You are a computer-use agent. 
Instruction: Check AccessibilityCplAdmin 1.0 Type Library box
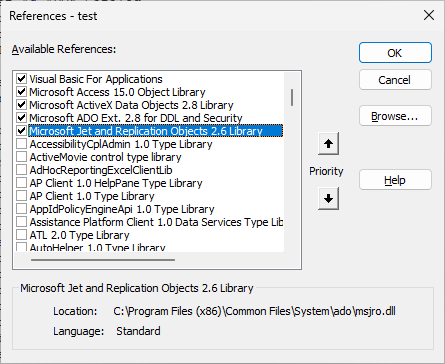(x=21, y=144)
